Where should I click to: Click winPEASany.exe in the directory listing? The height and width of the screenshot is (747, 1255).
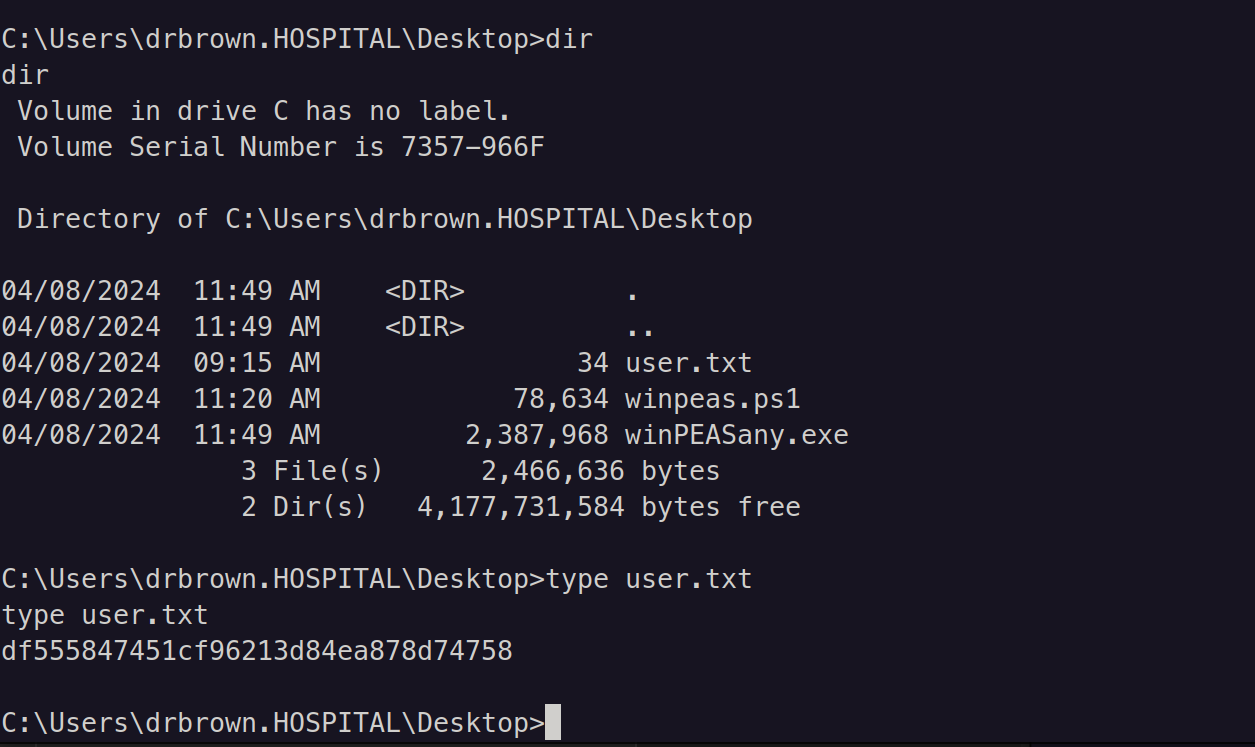click(x=736, y=435)
